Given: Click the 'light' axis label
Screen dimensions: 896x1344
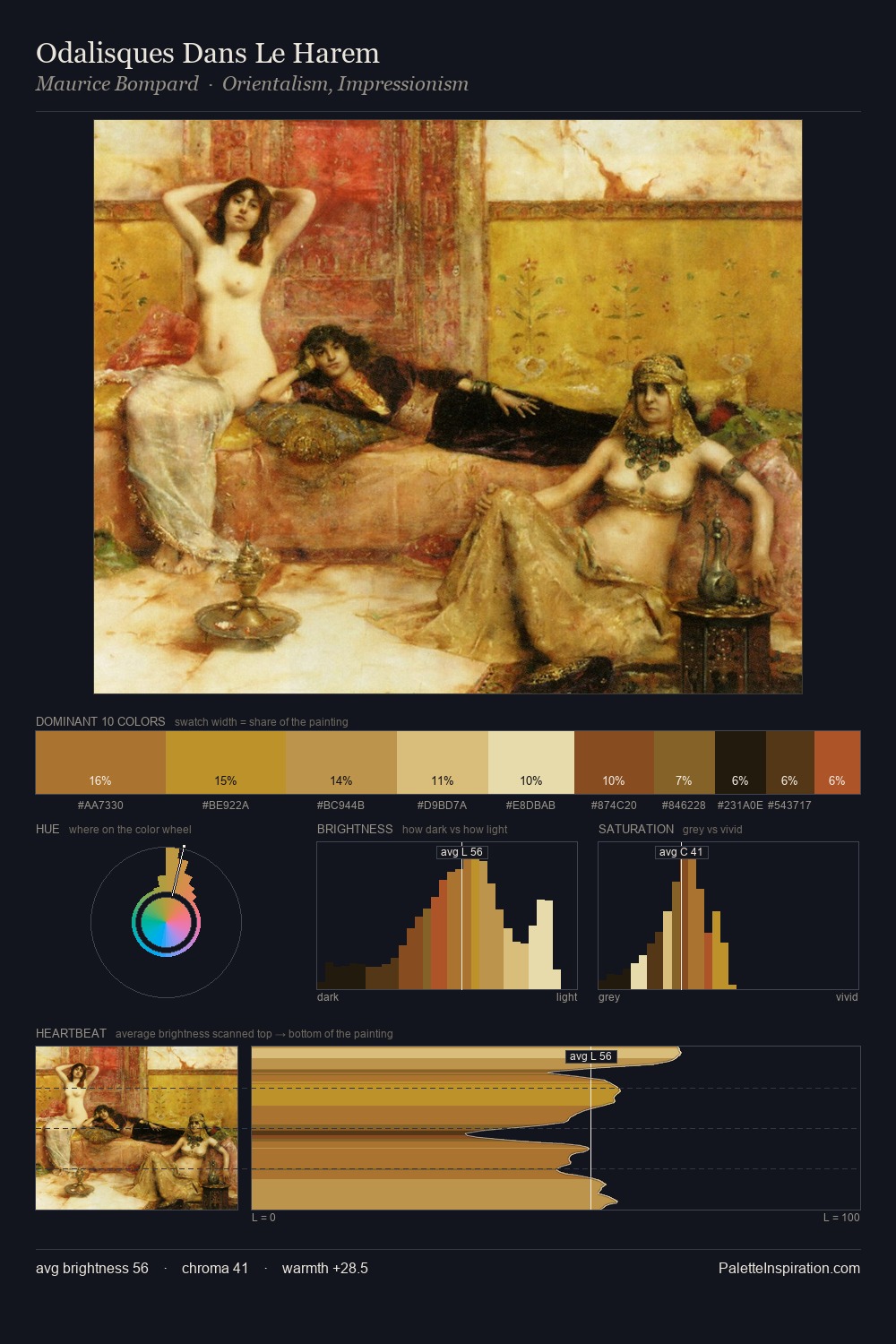Looking at the screenshot, I should click(x=566, y=996).
